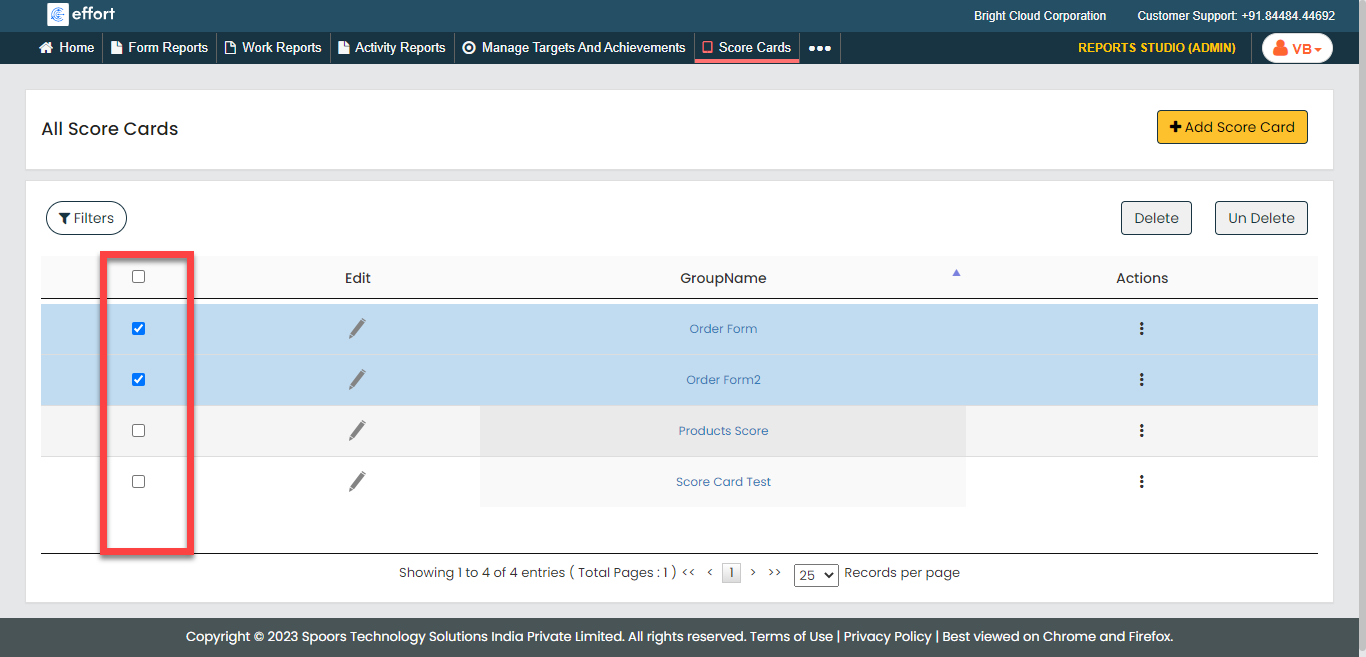The image size is (1366, 657).
Task: Uncheck the Order Form checkbox
Action: pyautogui.click(x=139, y=328)
